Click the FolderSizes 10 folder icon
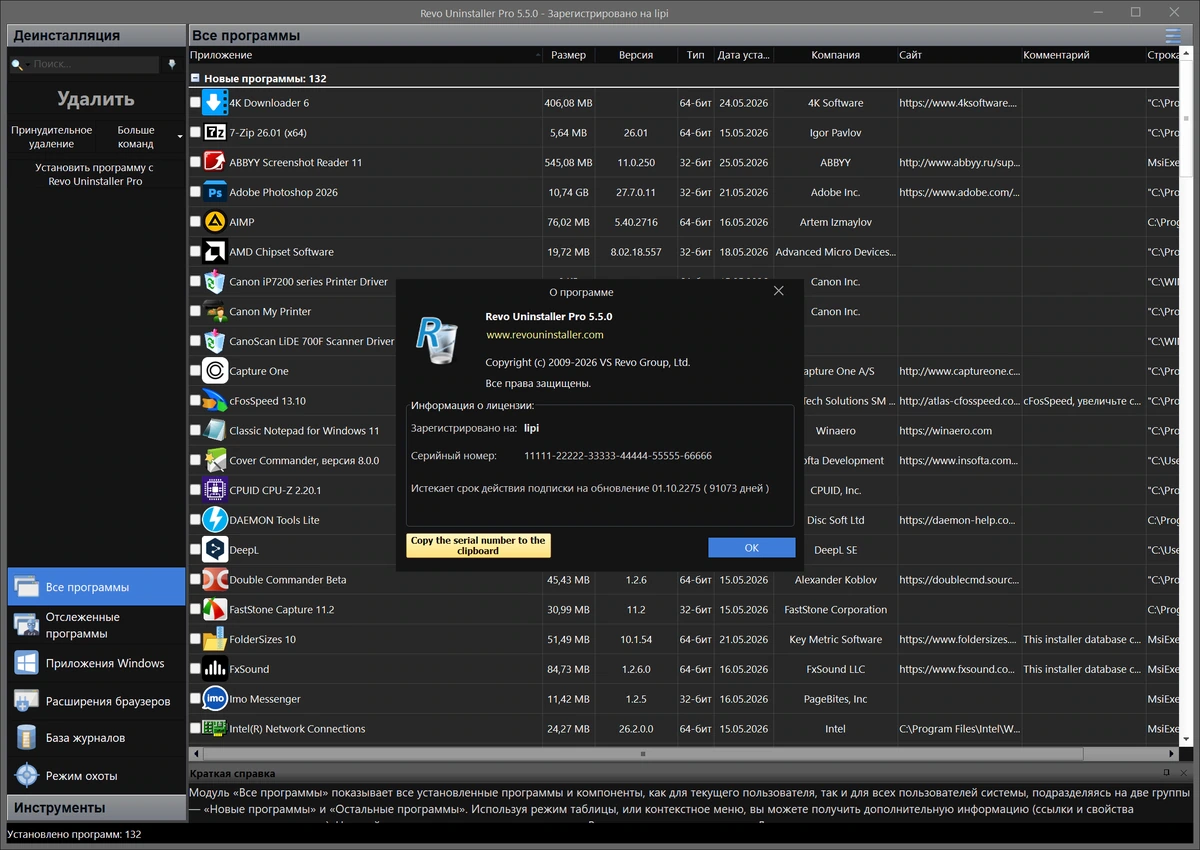 (x=215, y=639)
